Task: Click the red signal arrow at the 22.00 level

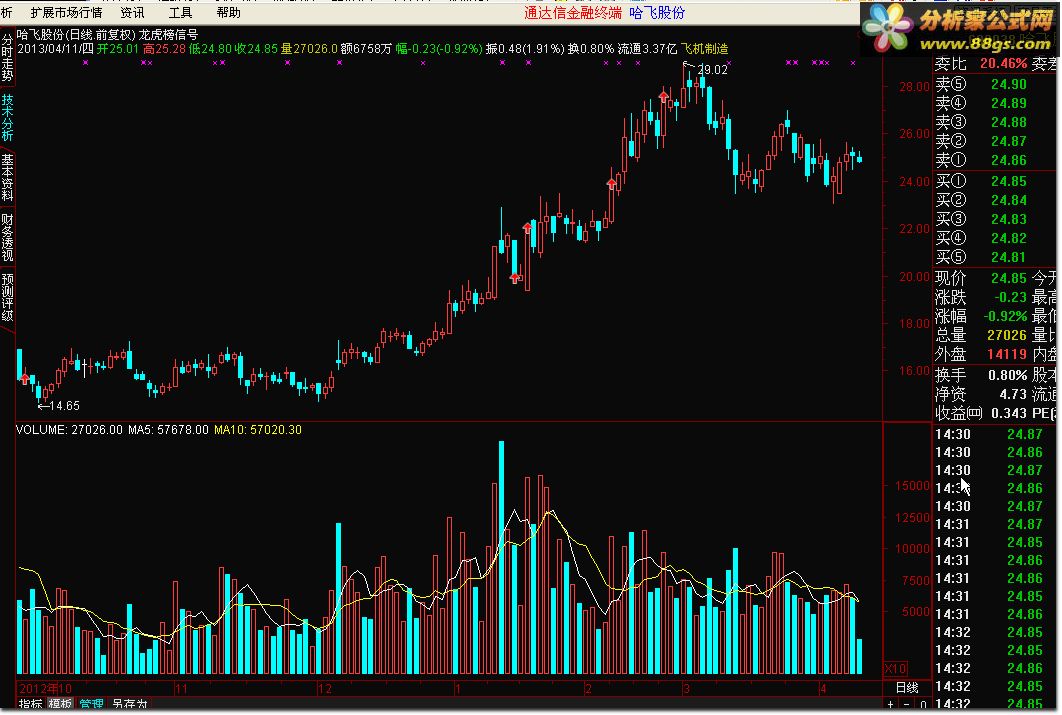Action: [528, 228]
